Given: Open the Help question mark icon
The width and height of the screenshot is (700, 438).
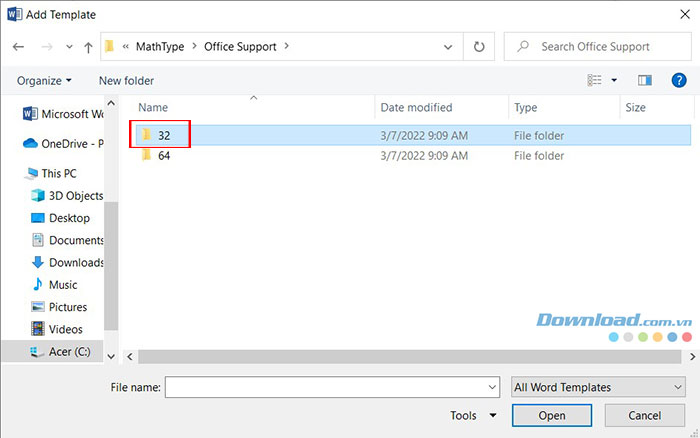Looking at the screenshot, I should tap(678, 80).
